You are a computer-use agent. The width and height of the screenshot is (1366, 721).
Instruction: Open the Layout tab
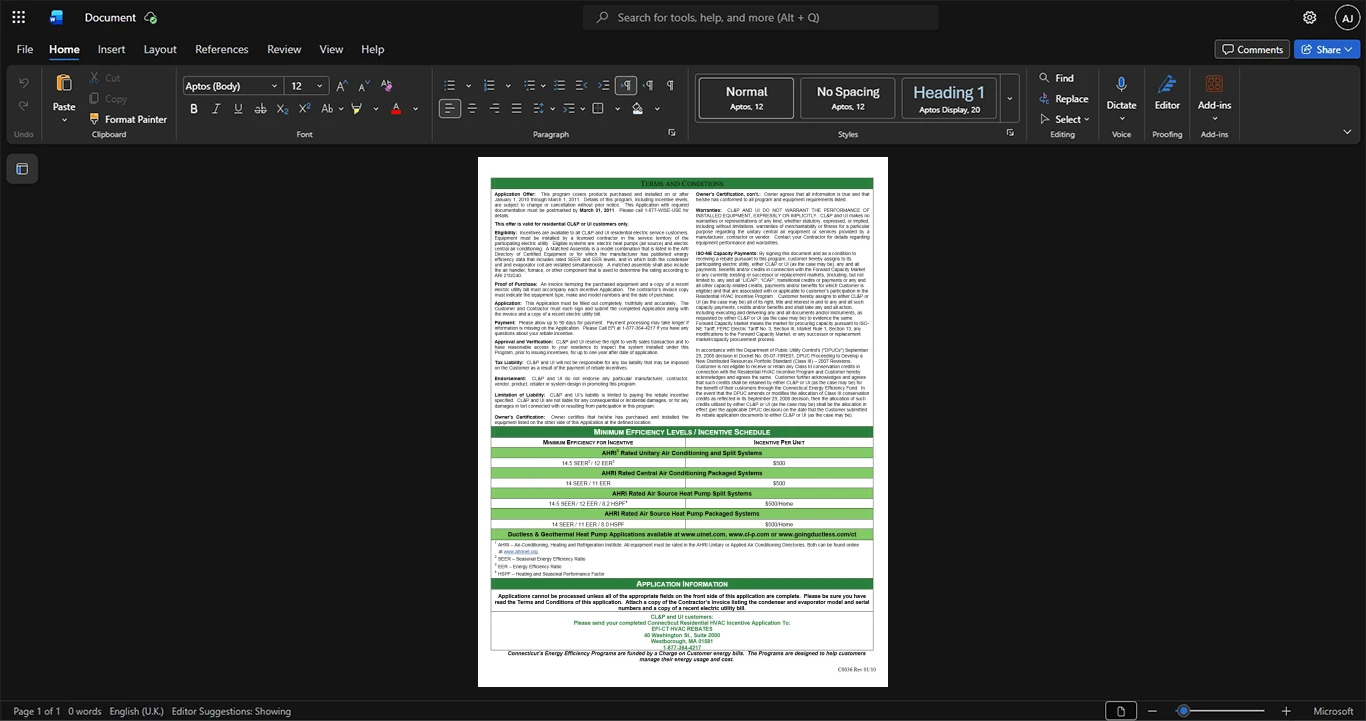pyautogui.click(x=160, y=49)
